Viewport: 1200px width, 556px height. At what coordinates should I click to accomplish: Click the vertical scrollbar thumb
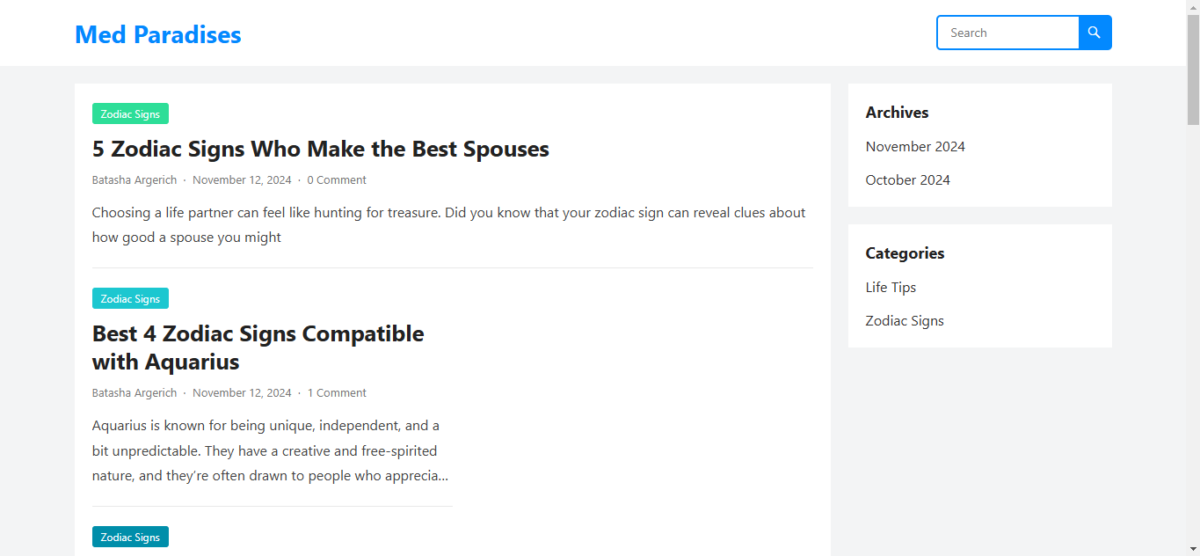point(1192,68)
